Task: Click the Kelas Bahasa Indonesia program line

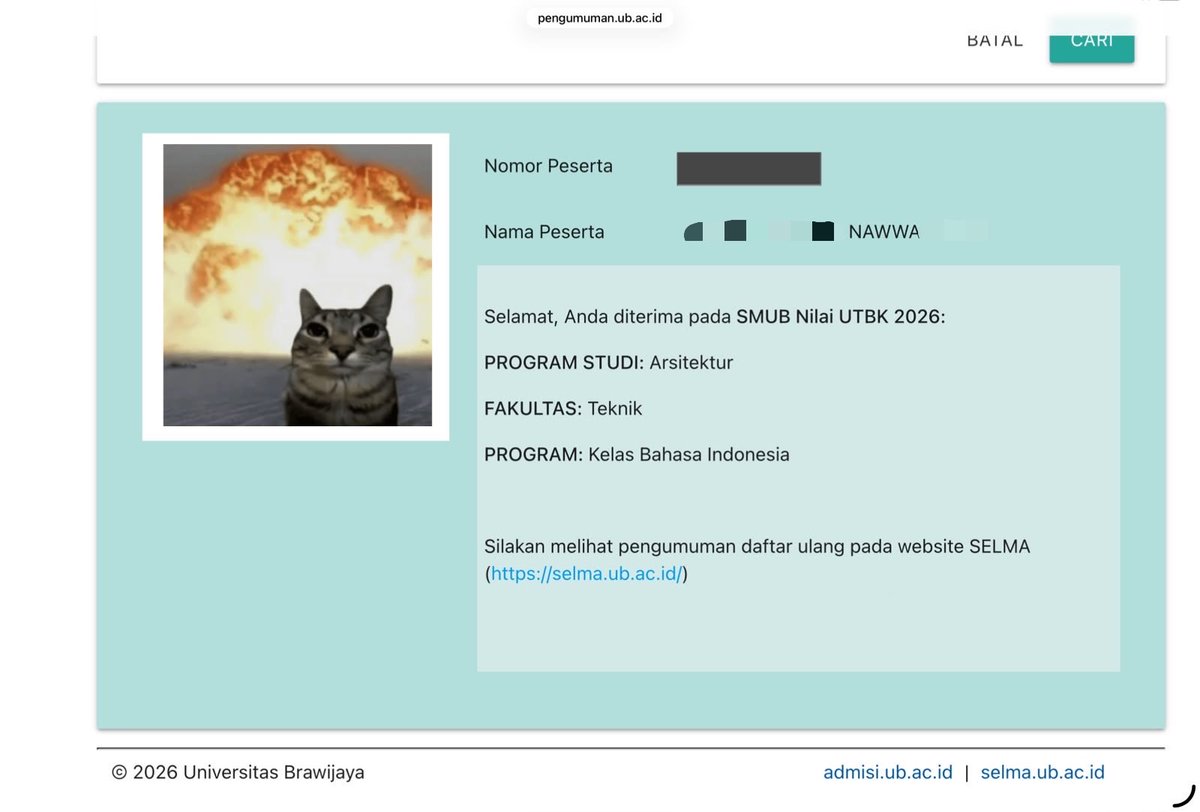Action: 637,454
